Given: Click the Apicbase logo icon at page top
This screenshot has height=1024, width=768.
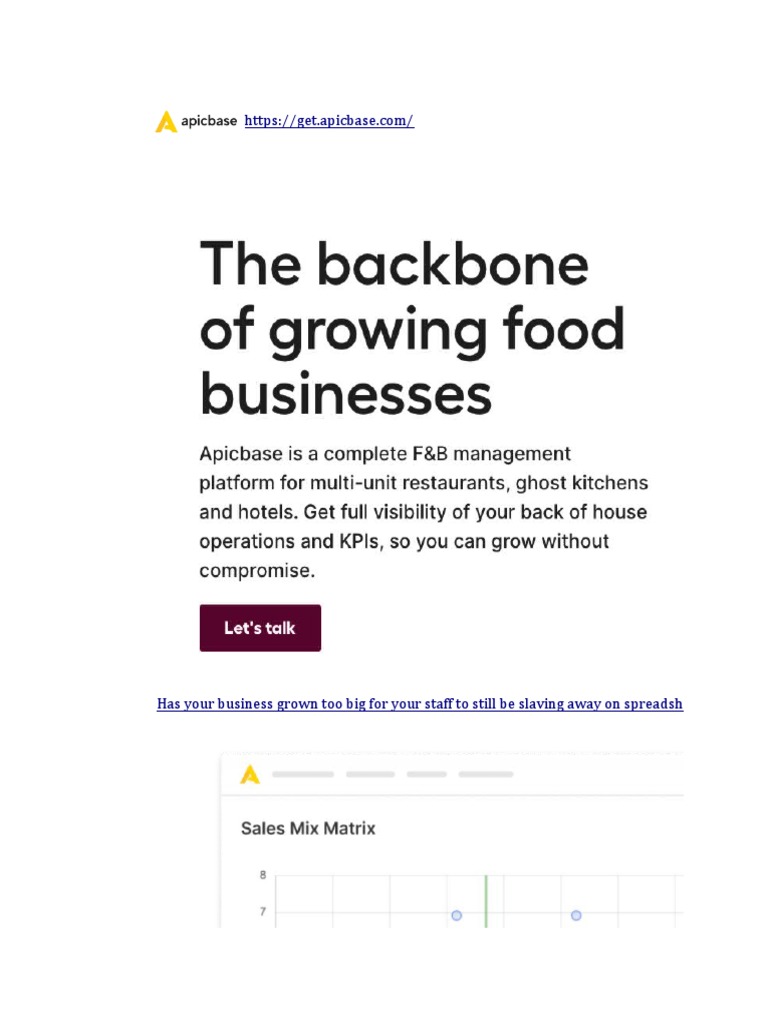Looking at the screenshot, I should [x=166, y=122].
